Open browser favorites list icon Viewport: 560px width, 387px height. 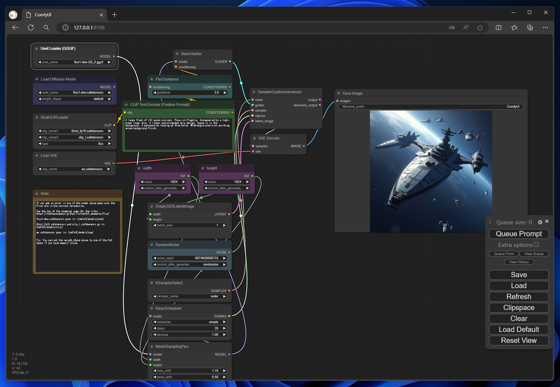pyautogui.click(x=514, y=27)
